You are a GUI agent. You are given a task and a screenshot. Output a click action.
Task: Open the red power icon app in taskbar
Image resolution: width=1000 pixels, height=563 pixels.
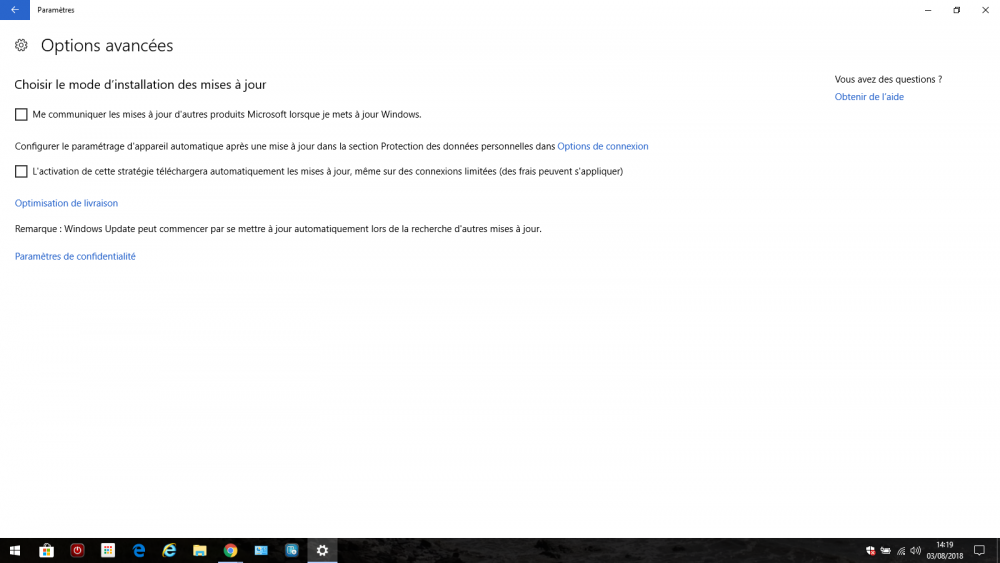click(x=77, y=550)
